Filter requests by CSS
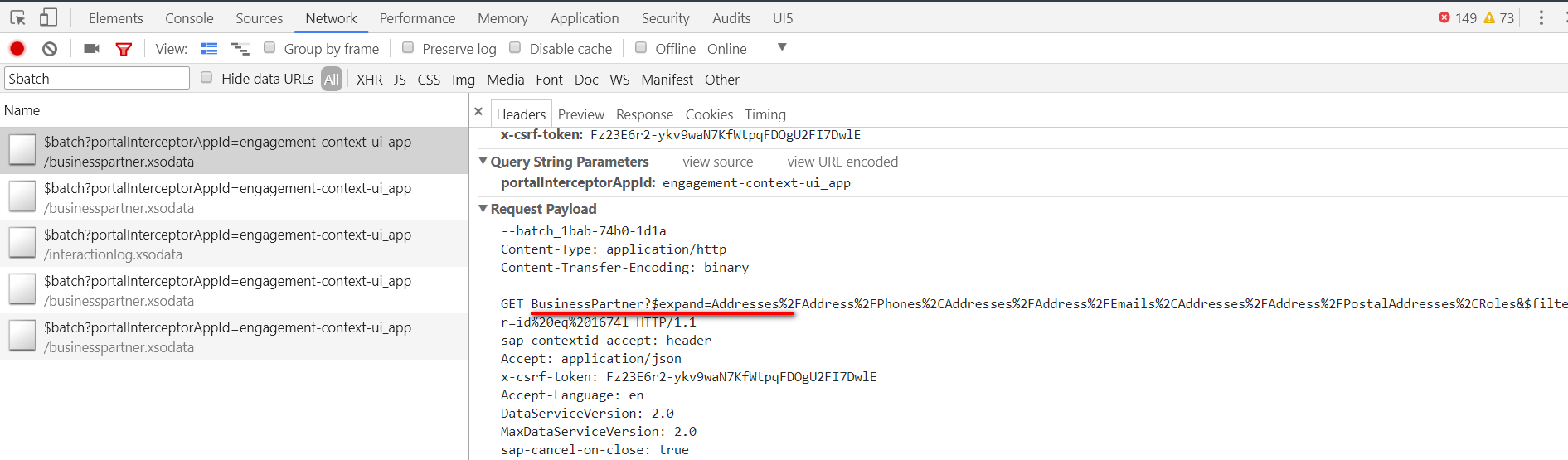This screenshot has width=1568, height=460. (429, 80)
